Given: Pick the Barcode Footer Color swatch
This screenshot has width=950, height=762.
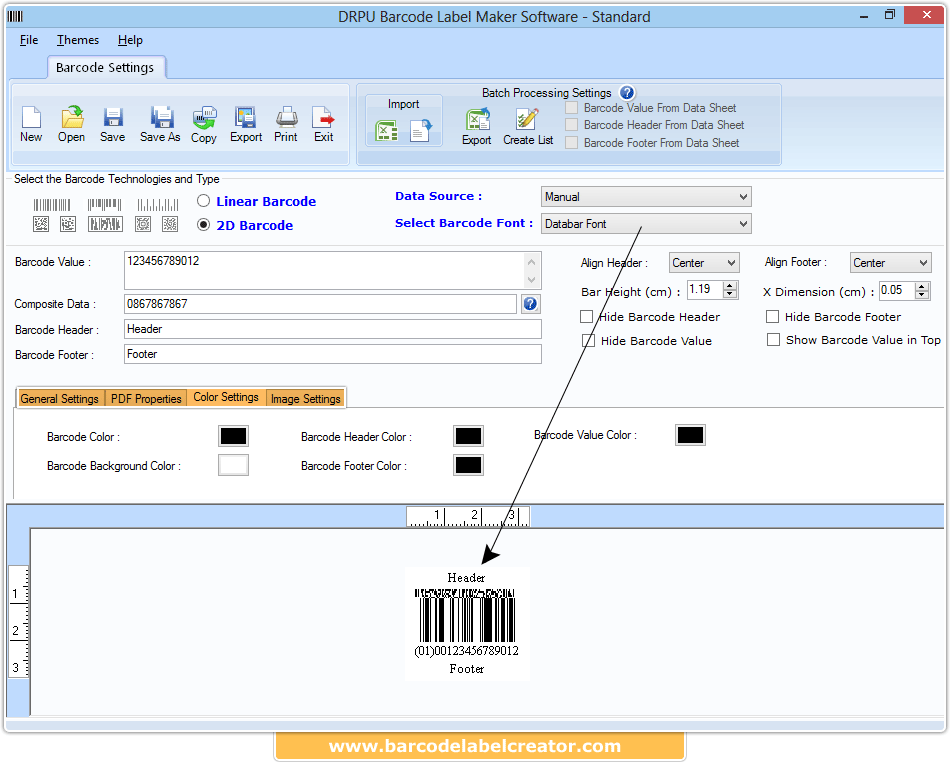Looking at the screenshot, I should tap(468, 465).
